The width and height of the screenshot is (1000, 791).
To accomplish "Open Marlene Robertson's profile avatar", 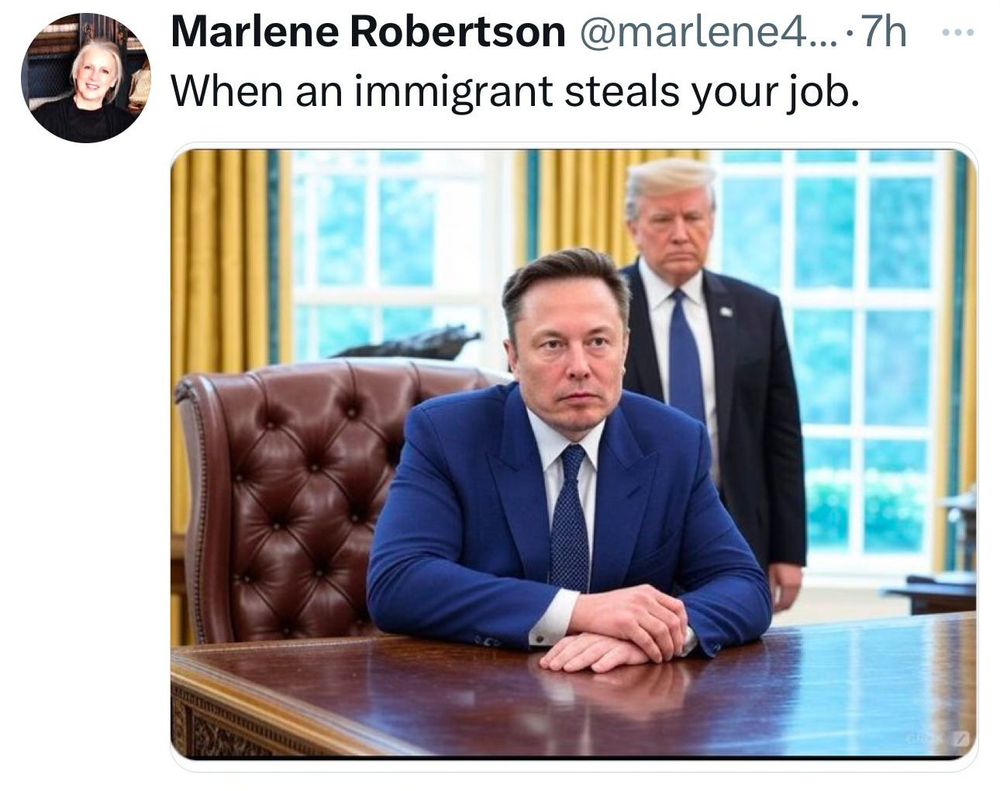I will click(85, 77).
